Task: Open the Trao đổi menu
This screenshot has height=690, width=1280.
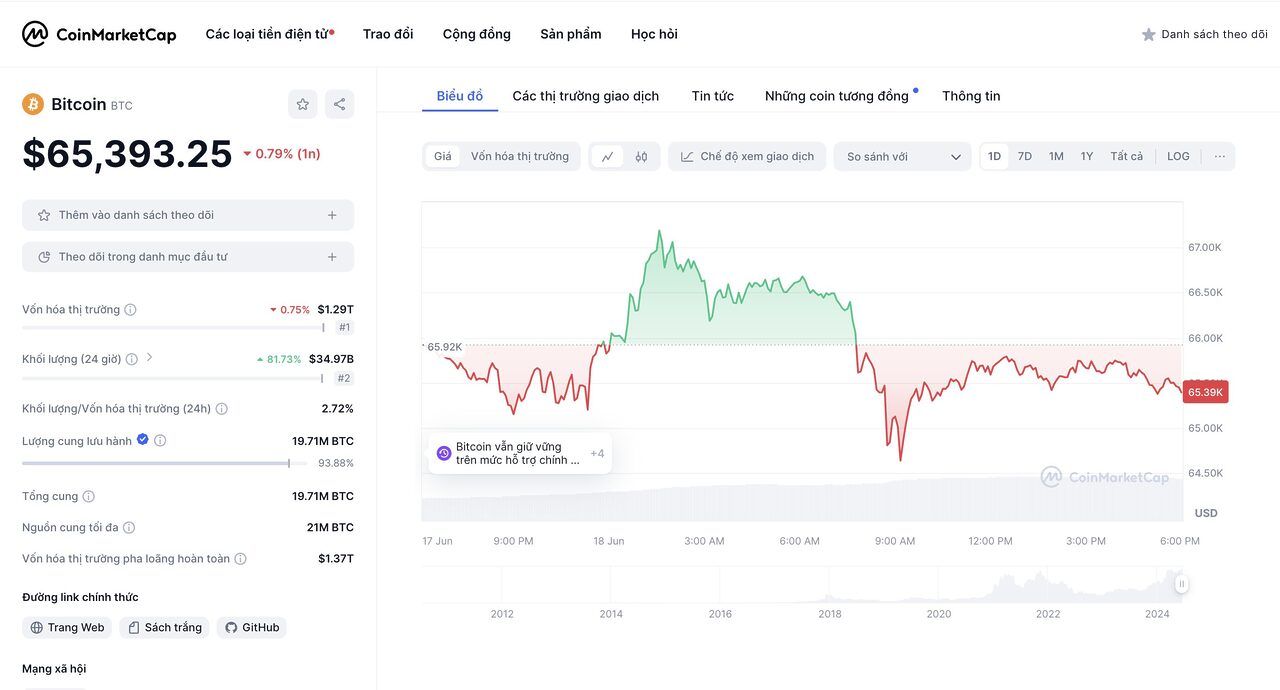Action: click(x=388, y=34)
